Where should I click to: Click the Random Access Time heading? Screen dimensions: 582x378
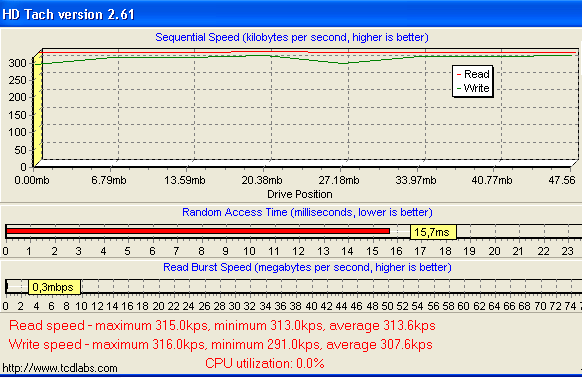click(307, 212)
